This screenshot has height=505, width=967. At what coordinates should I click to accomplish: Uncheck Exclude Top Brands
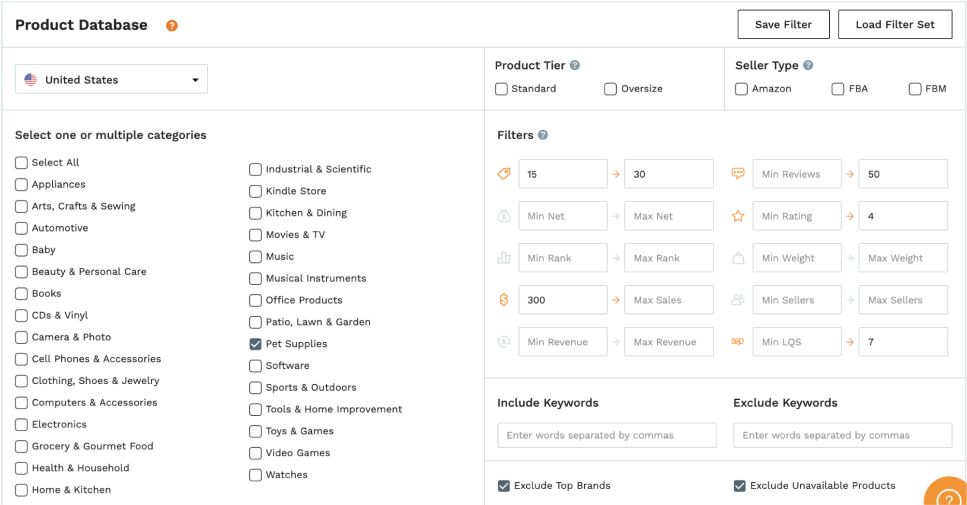(504, 485)
